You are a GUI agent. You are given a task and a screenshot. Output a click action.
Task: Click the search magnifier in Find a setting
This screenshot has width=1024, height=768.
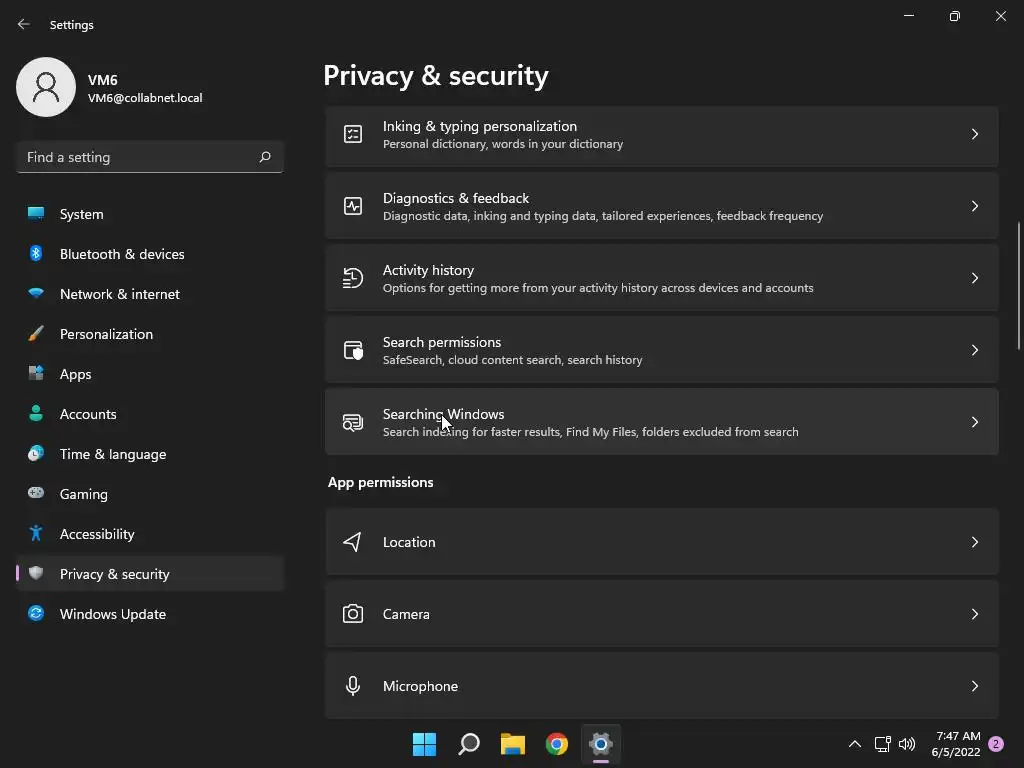tap(265, 157)
